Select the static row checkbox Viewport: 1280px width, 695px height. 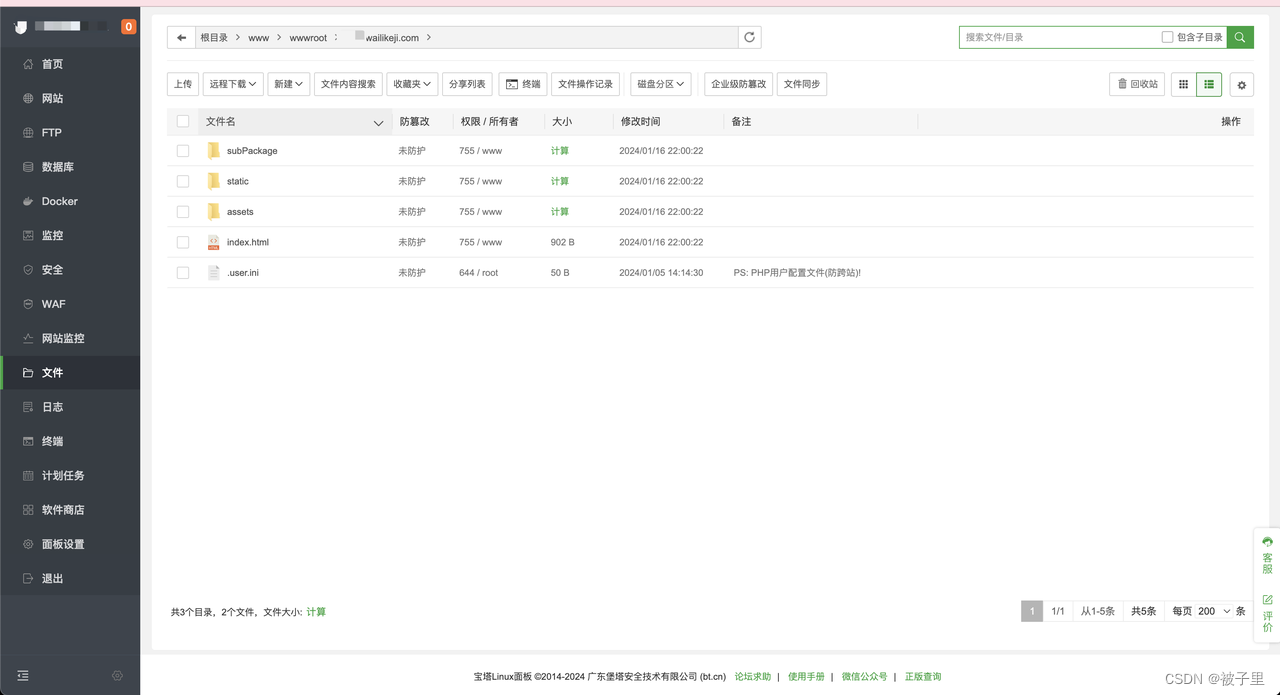tap(183, 181)
